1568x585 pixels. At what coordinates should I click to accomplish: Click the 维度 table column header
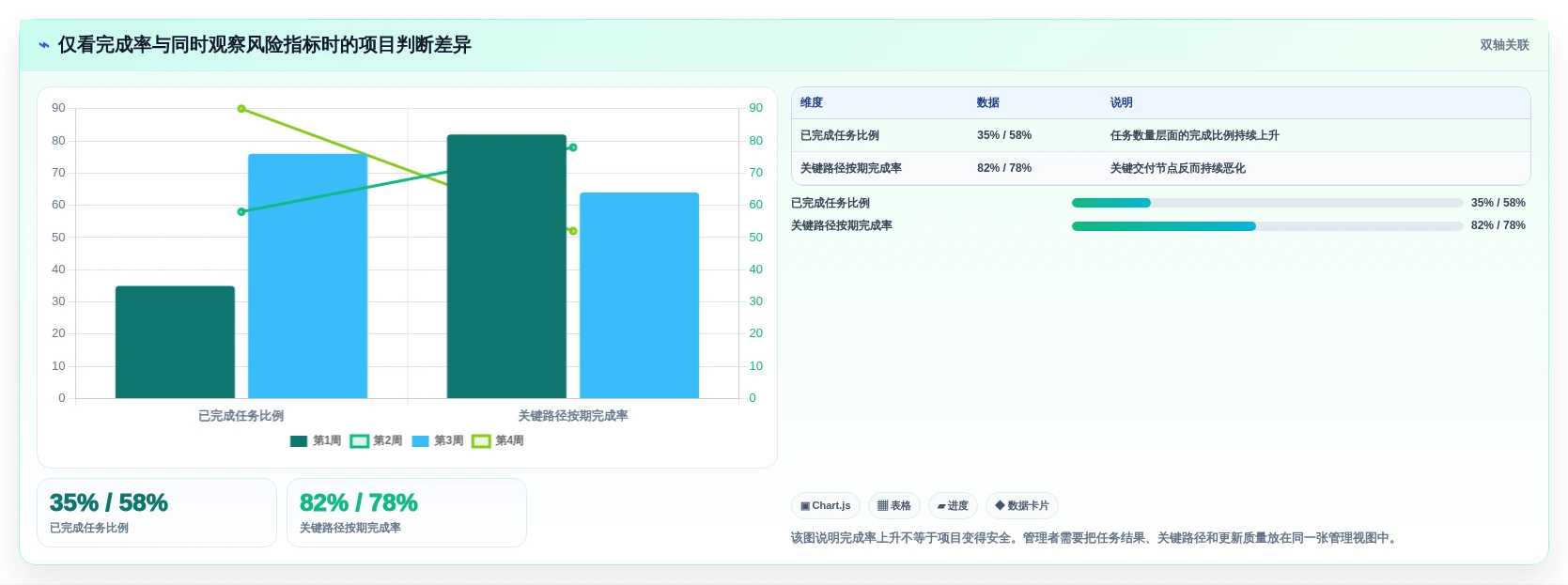point(812,102)
